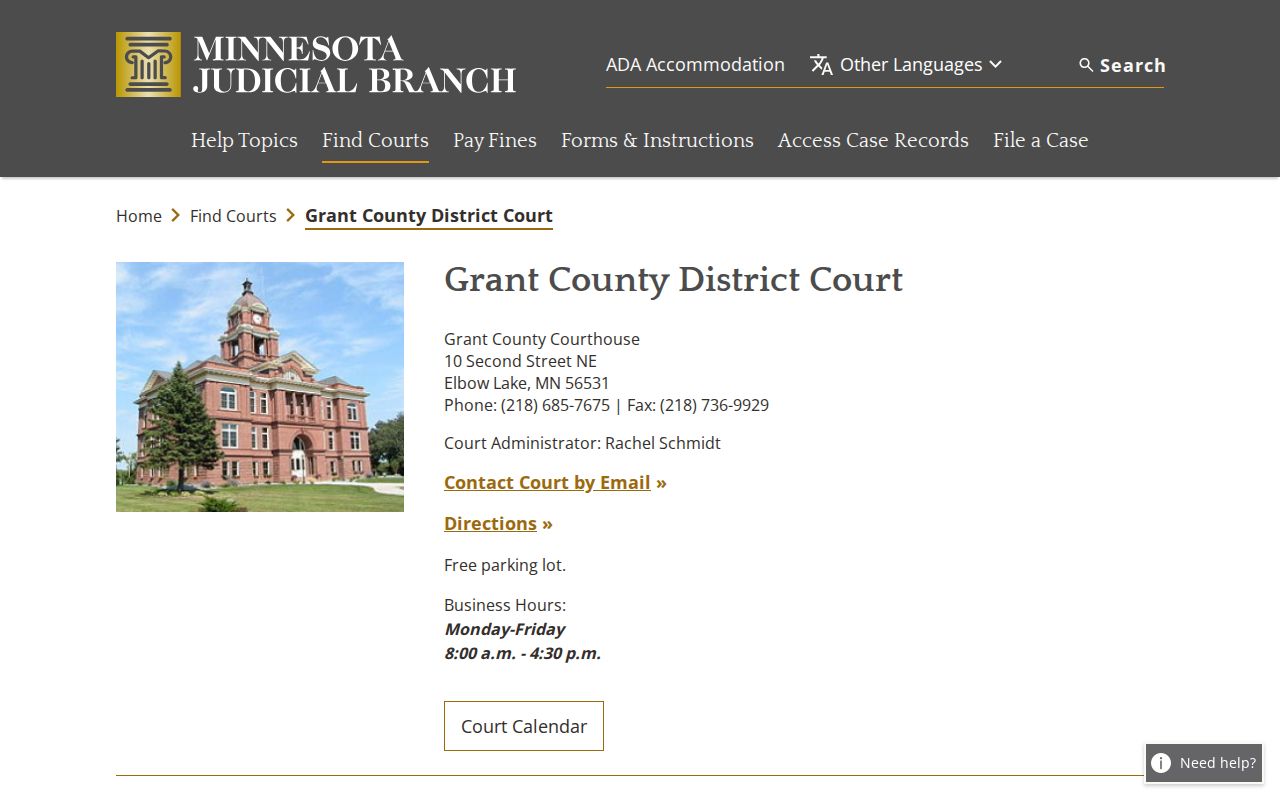Open the Access Case Records menu
Image resolution: width=1280 pixels, height=800 pixels.
[x=873, y=140]
